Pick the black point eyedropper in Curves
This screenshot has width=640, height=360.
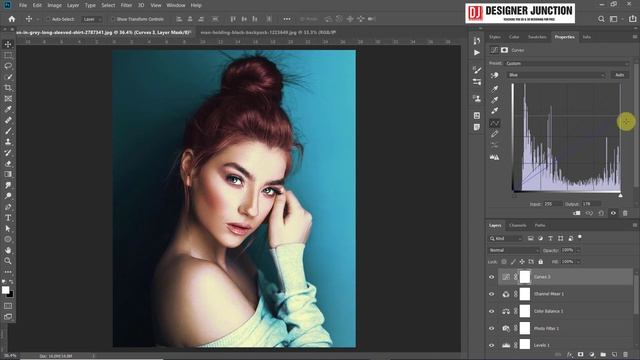(495, 89)
